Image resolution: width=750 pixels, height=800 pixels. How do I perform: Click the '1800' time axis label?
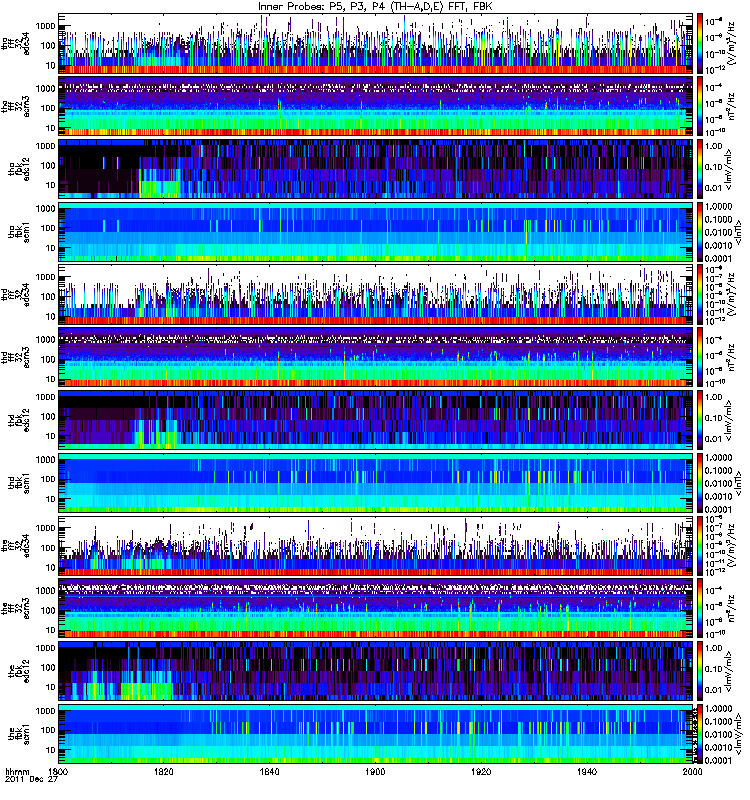point(59,771)
